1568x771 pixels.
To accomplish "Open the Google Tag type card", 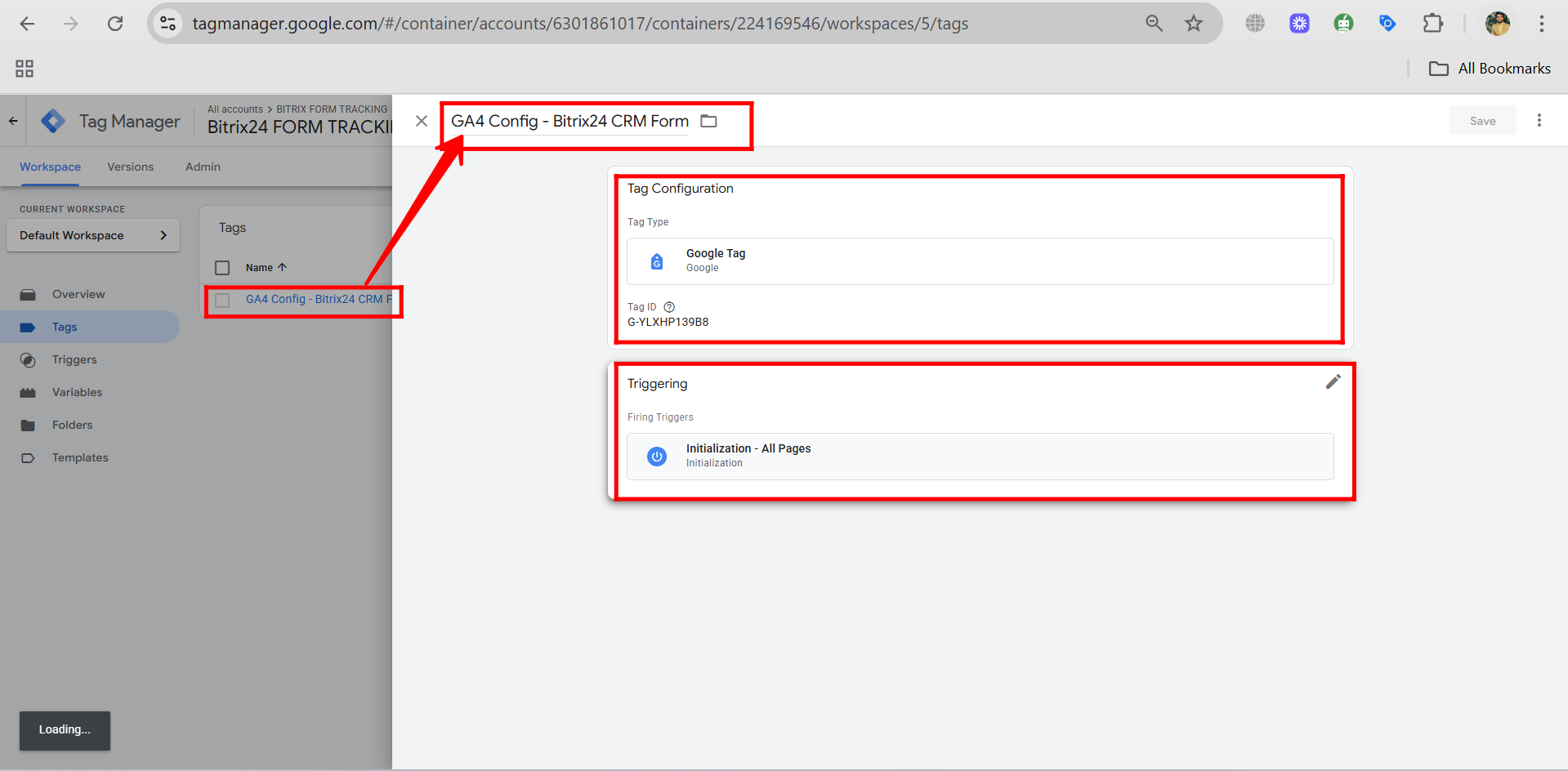I will [x=980, y=261].
